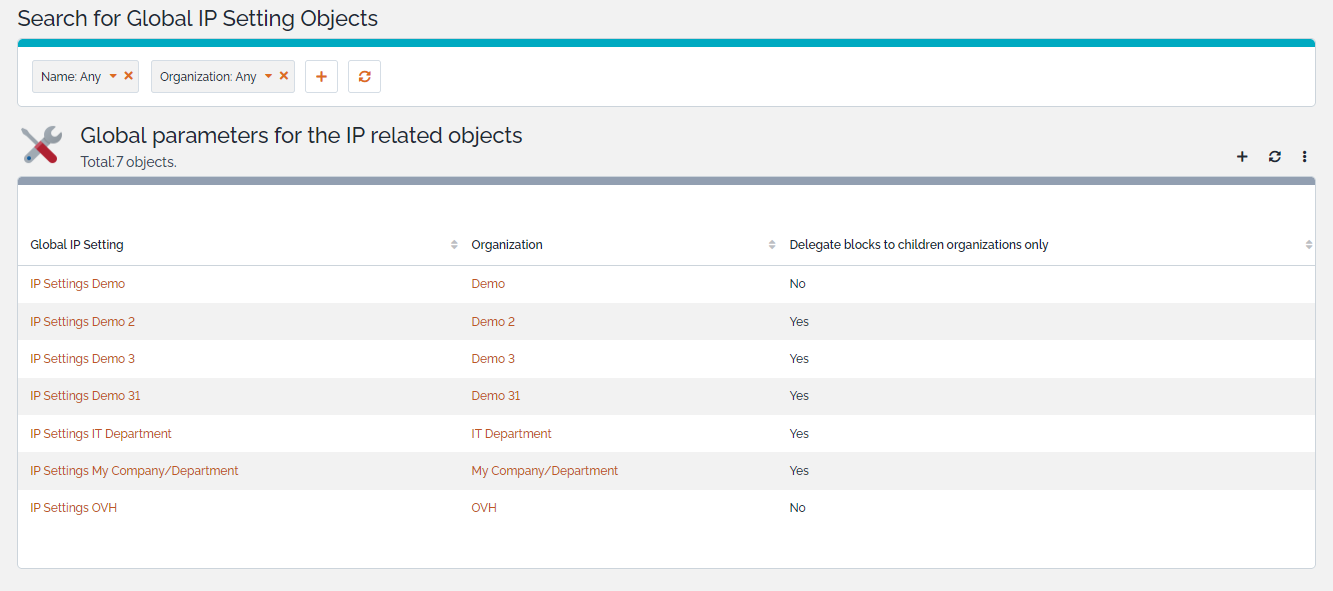1333x591 pixels.
Task: Open IP Settings OVH entry
Action: pyautogui.click(x=73, y=508)
